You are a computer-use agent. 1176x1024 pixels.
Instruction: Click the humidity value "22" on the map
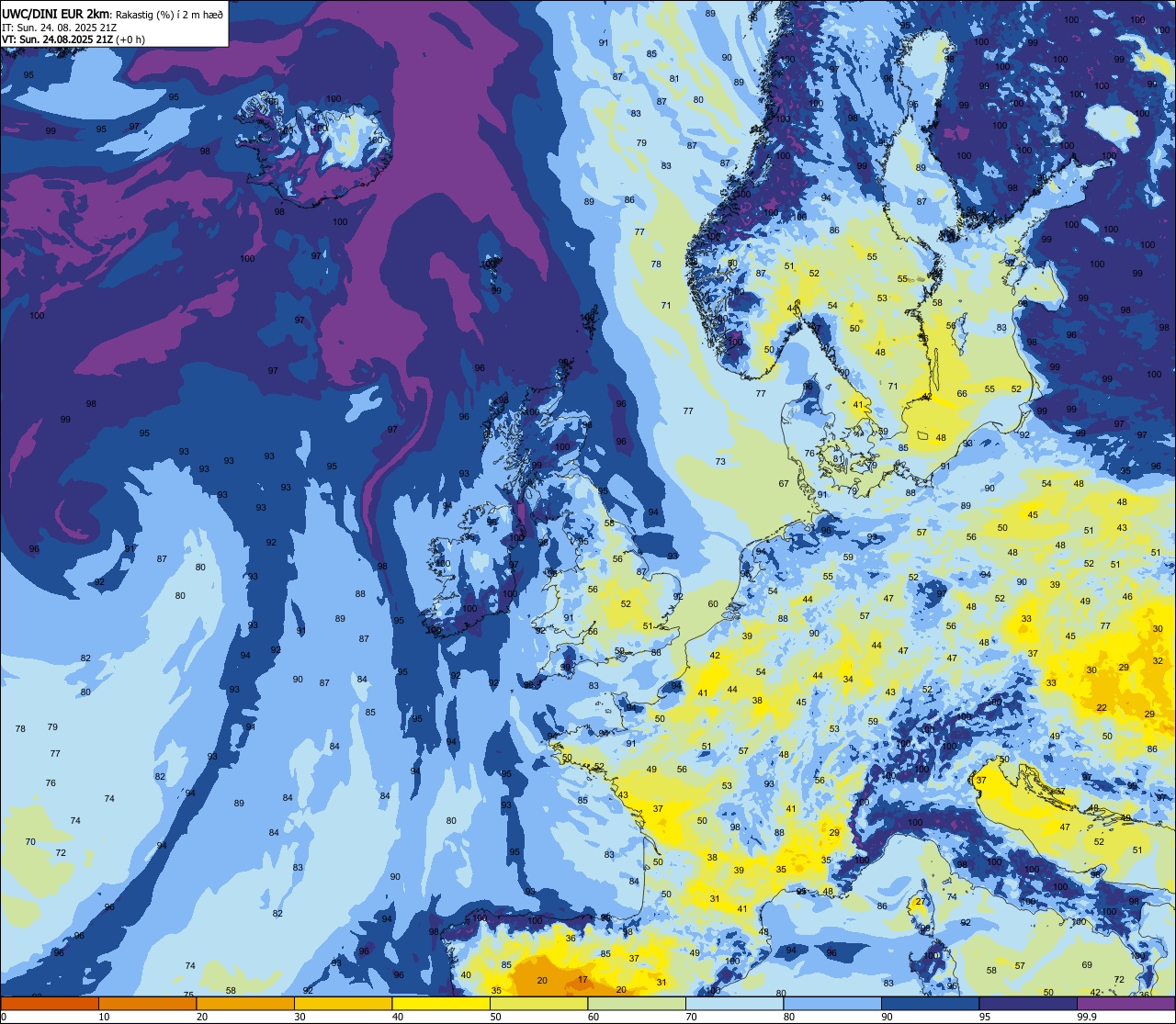[x=1102, y=707]
